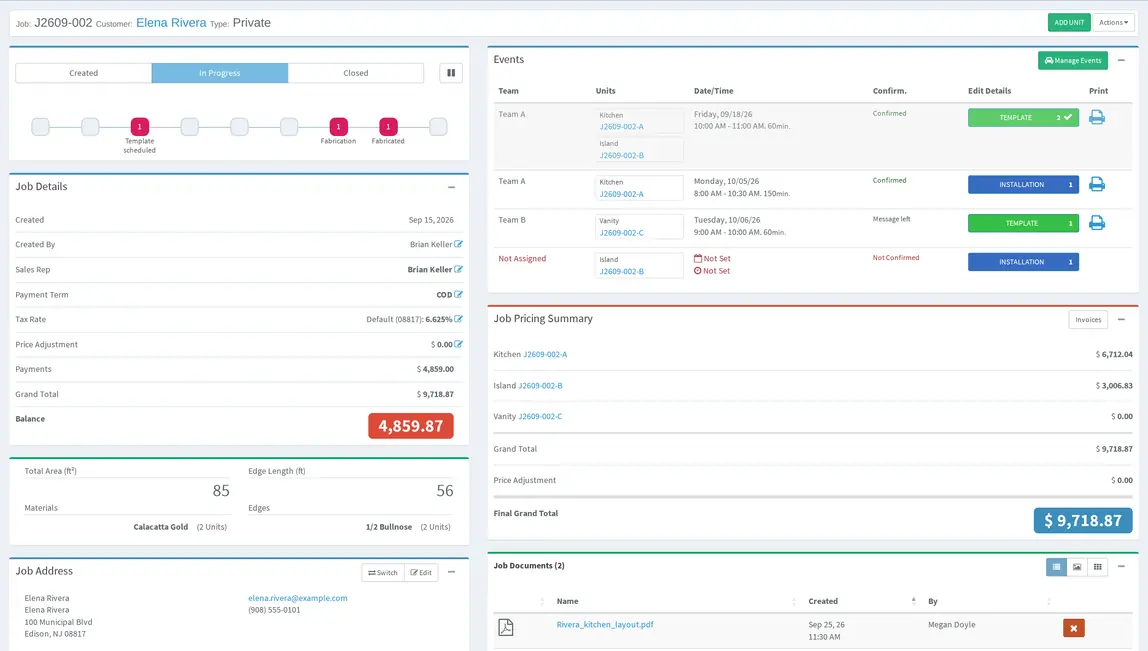Open Team A Monday INSTALLATION details

(x=1023, y=185)
